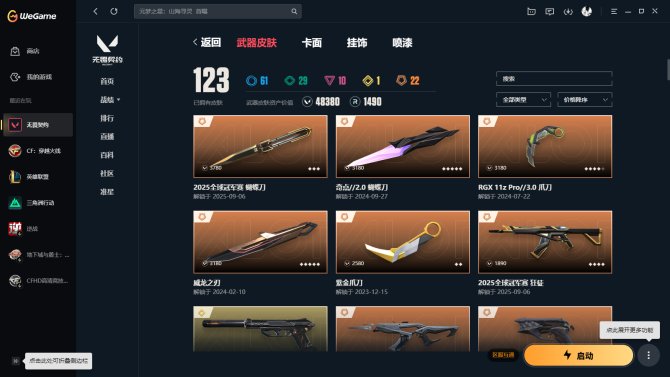The width and height of the screenshot is (670, 377).
Task: Click the three-dot more options button
Action: [x=649, y=355]
